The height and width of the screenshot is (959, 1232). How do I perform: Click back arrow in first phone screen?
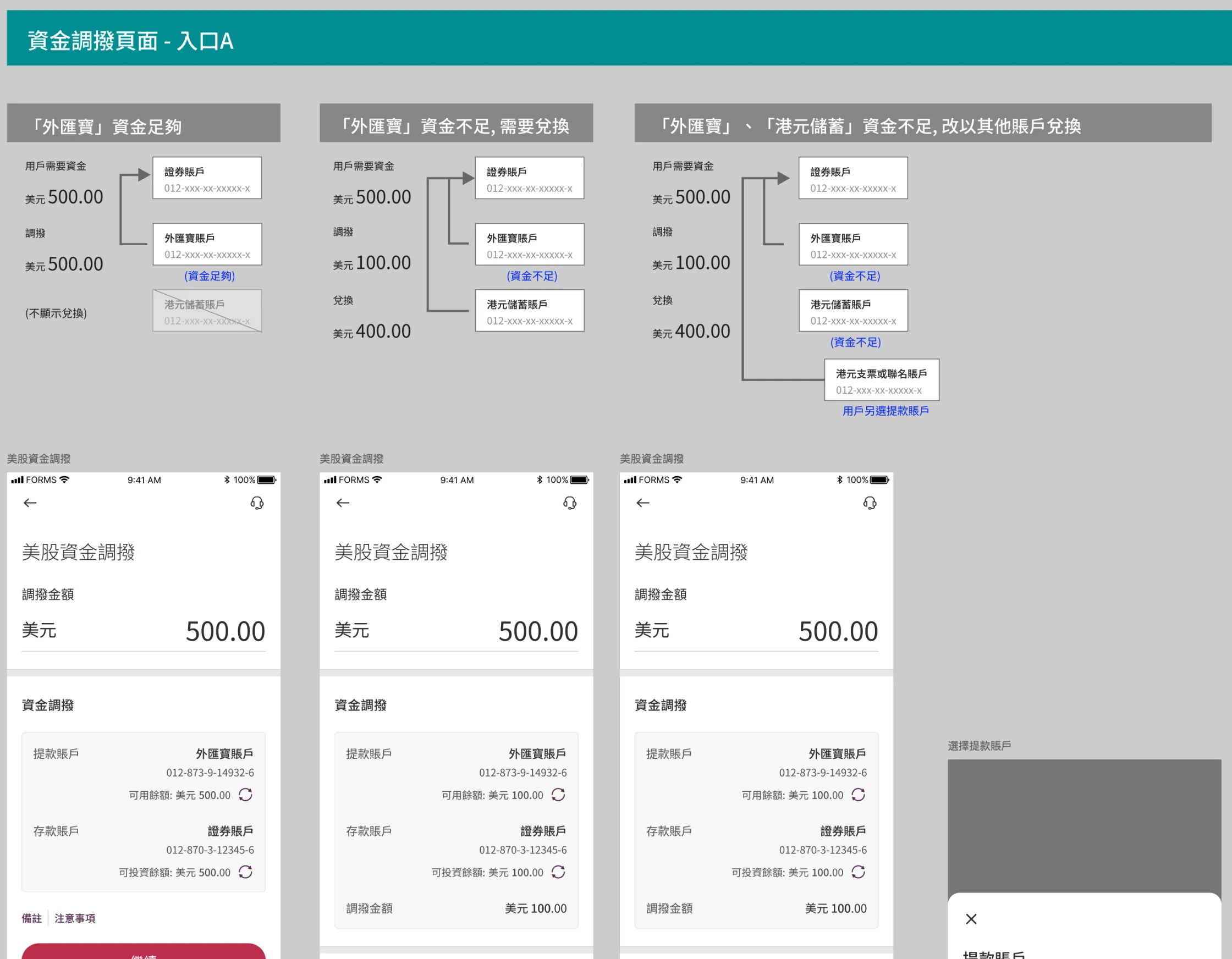point(30,503)
